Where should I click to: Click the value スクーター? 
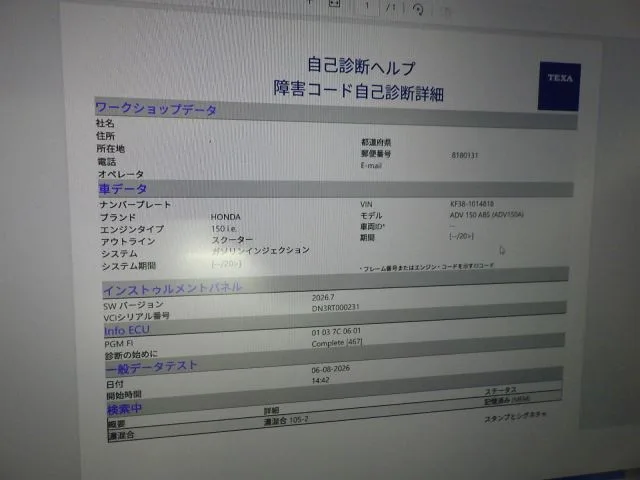(233, 240)
